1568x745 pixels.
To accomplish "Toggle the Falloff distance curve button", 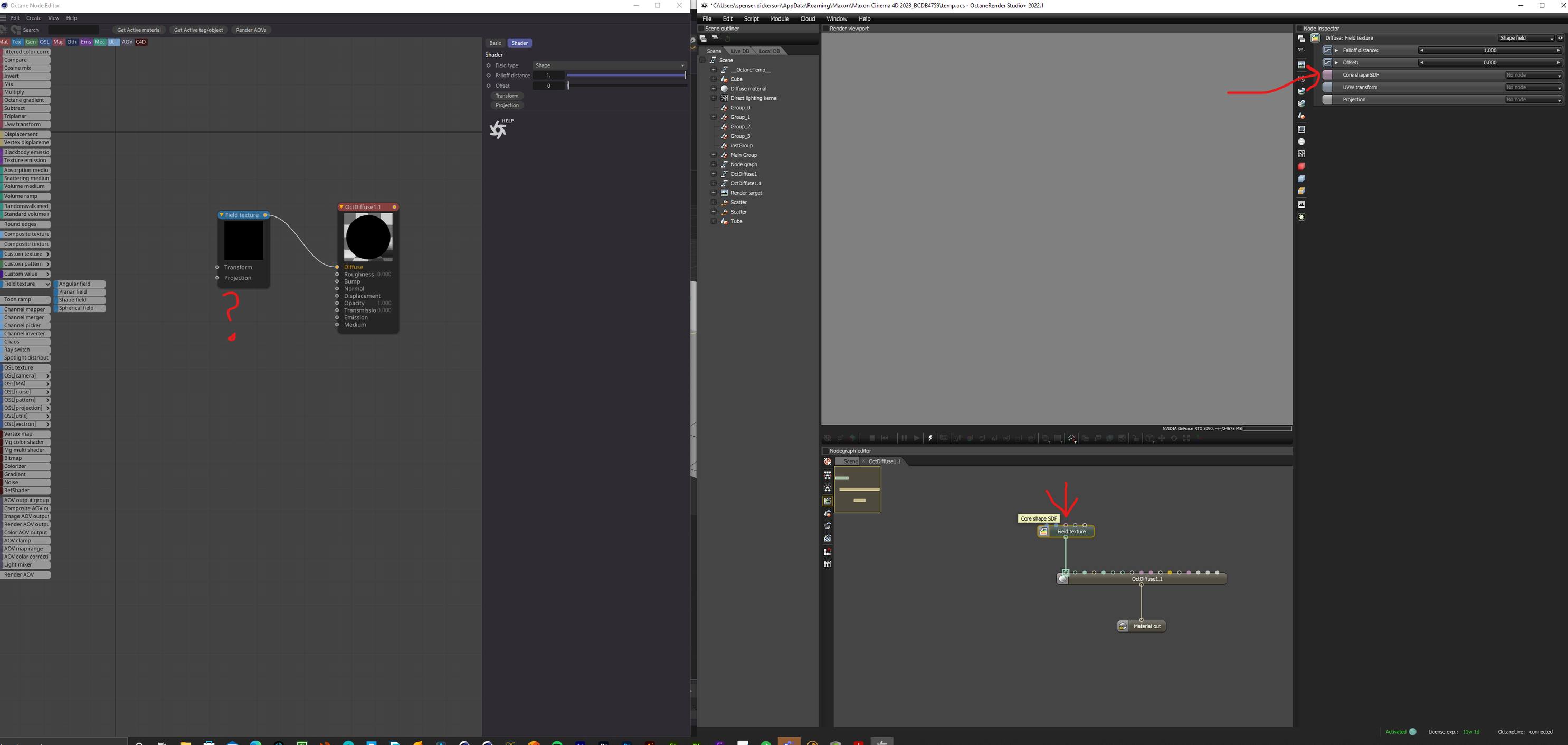I will (1327, 50).
